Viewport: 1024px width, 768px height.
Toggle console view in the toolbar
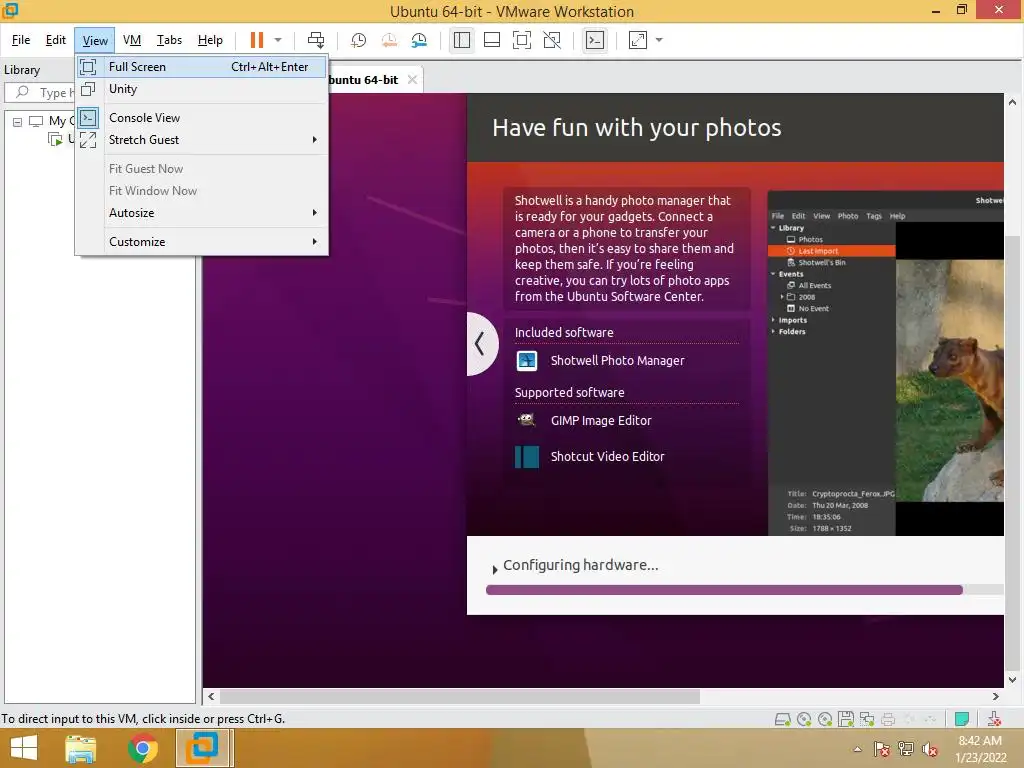tap(595, 40)
